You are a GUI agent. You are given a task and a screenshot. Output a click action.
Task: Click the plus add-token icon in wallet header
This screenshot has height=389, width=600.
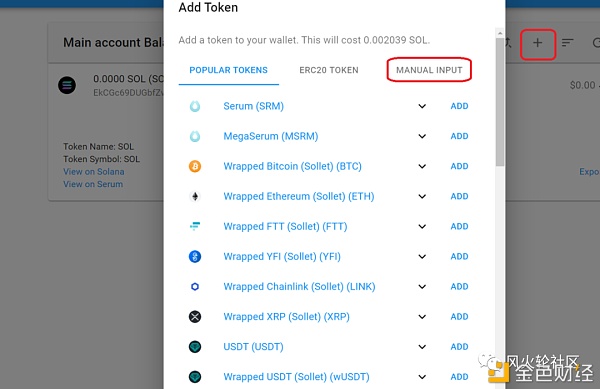pyautogui.click(x=538, y=43)
